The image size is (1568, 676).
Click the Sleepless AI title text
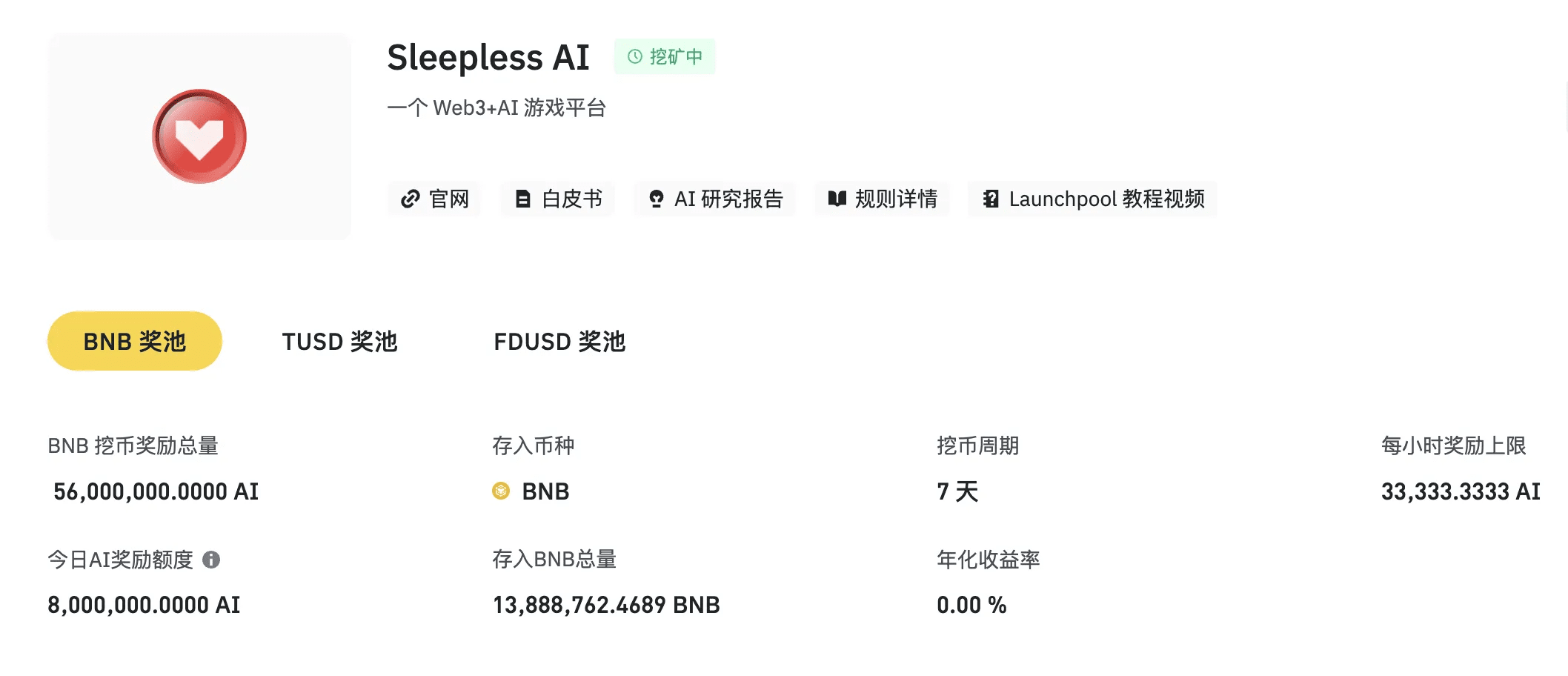pos(488,56)
